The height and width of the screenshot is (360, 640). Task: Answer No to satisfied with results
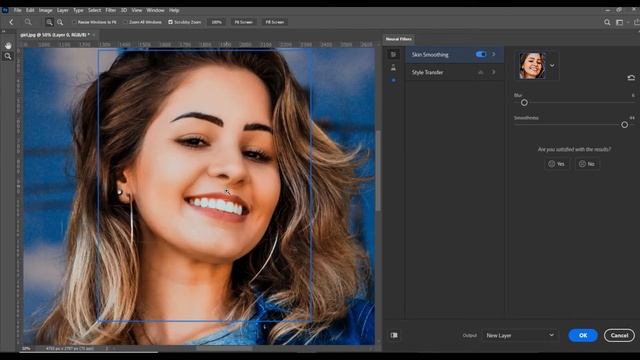[x=587, y=164]
